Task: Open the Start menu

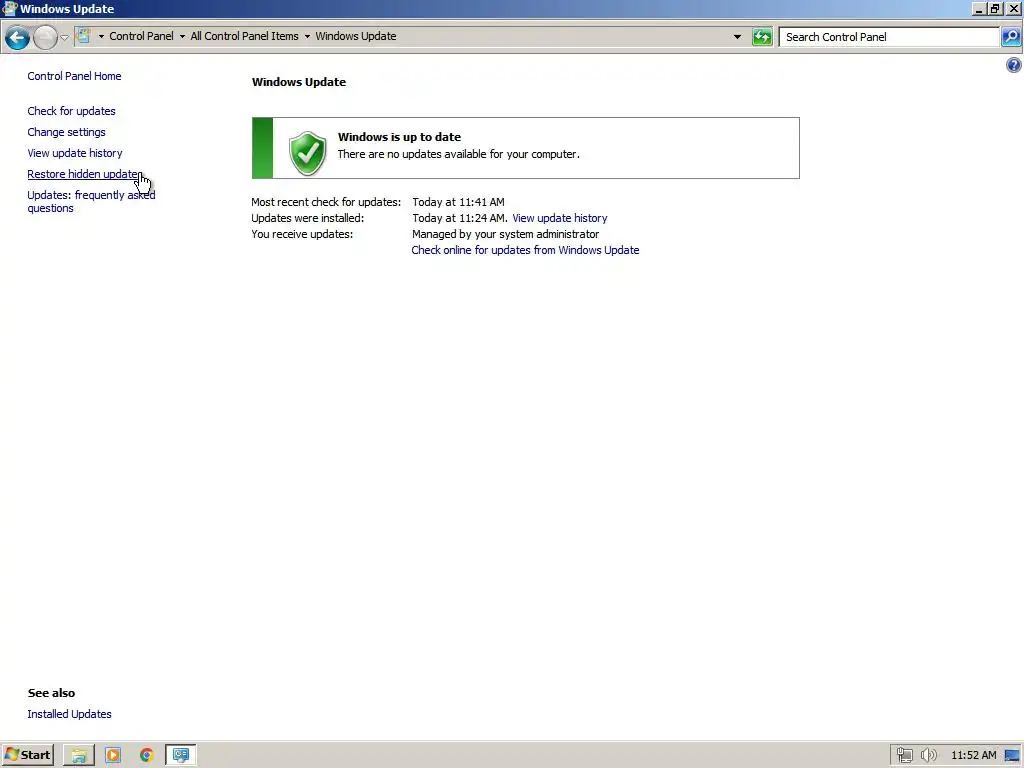Action: pyautogui.click(x=27, y=755)
